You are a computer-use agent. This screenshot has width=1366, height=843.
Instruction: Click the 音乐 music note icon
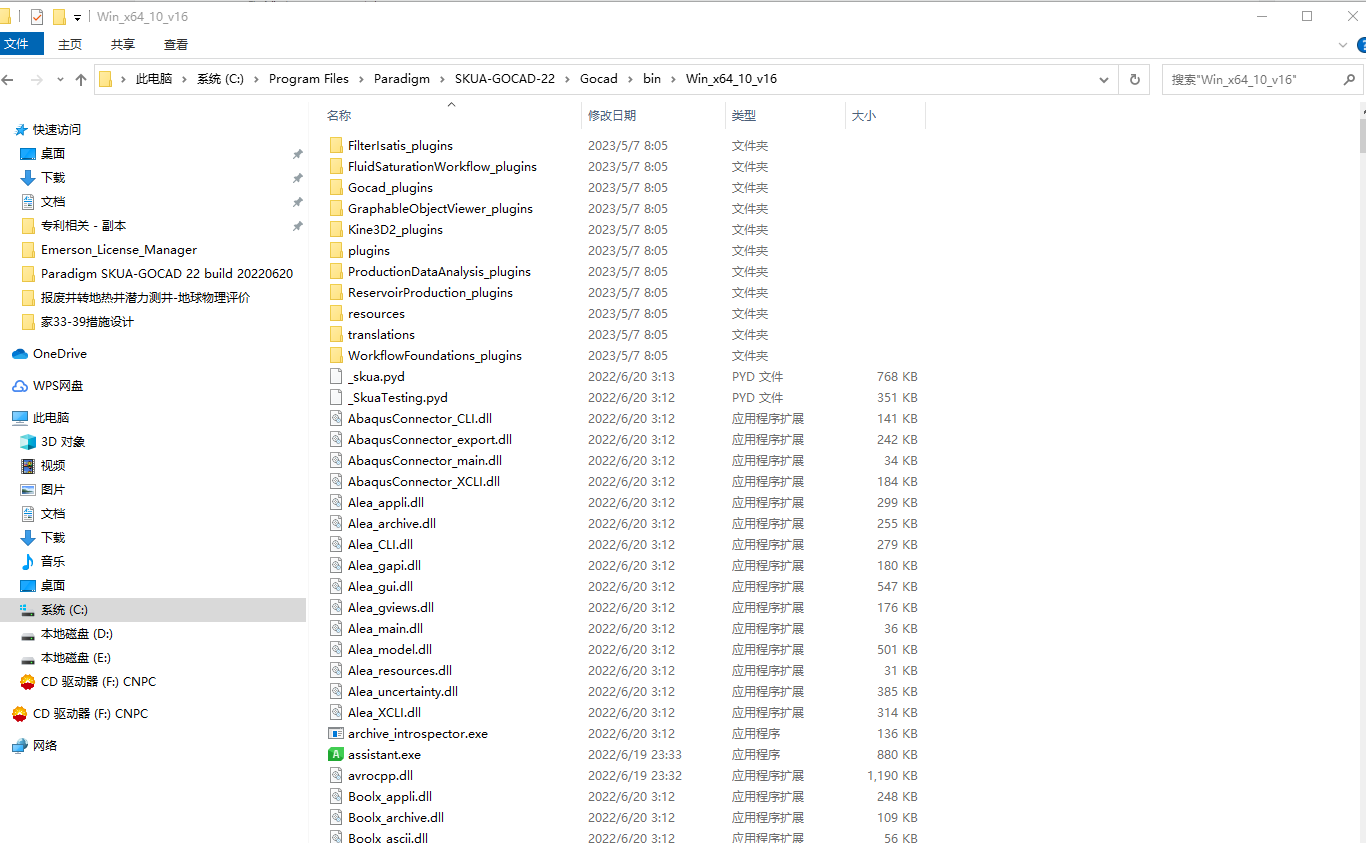(28, 562)
